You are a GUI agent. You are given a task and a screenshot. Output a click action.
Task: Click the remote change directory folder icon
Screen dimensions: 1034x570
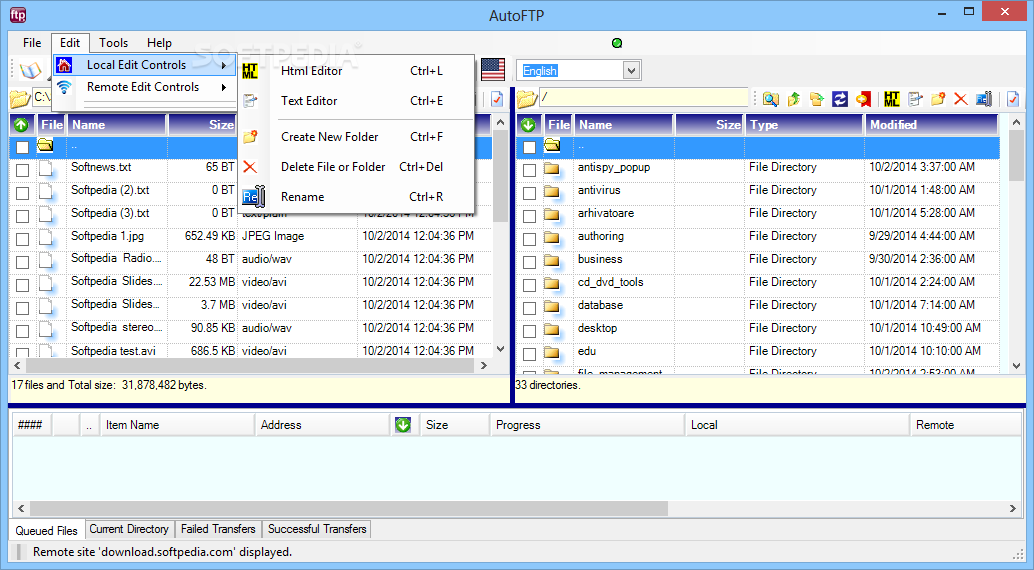(816, 99)
